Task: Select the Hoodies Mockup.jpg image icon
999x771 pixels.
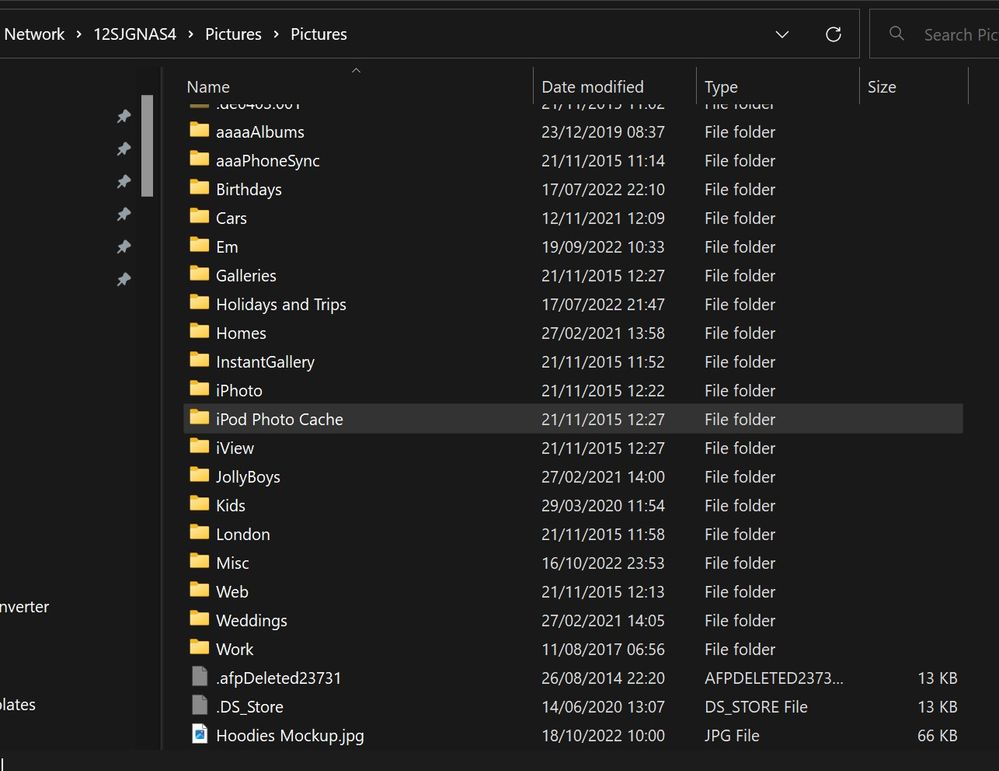Action: click(x=199, y=734)
